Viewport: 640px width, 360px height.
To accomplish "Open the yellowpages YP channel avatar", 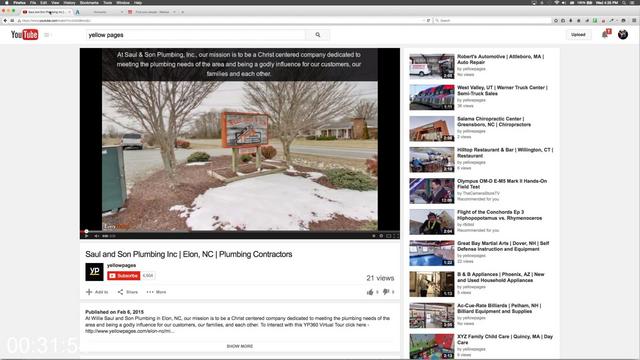I will pos(94,271).
